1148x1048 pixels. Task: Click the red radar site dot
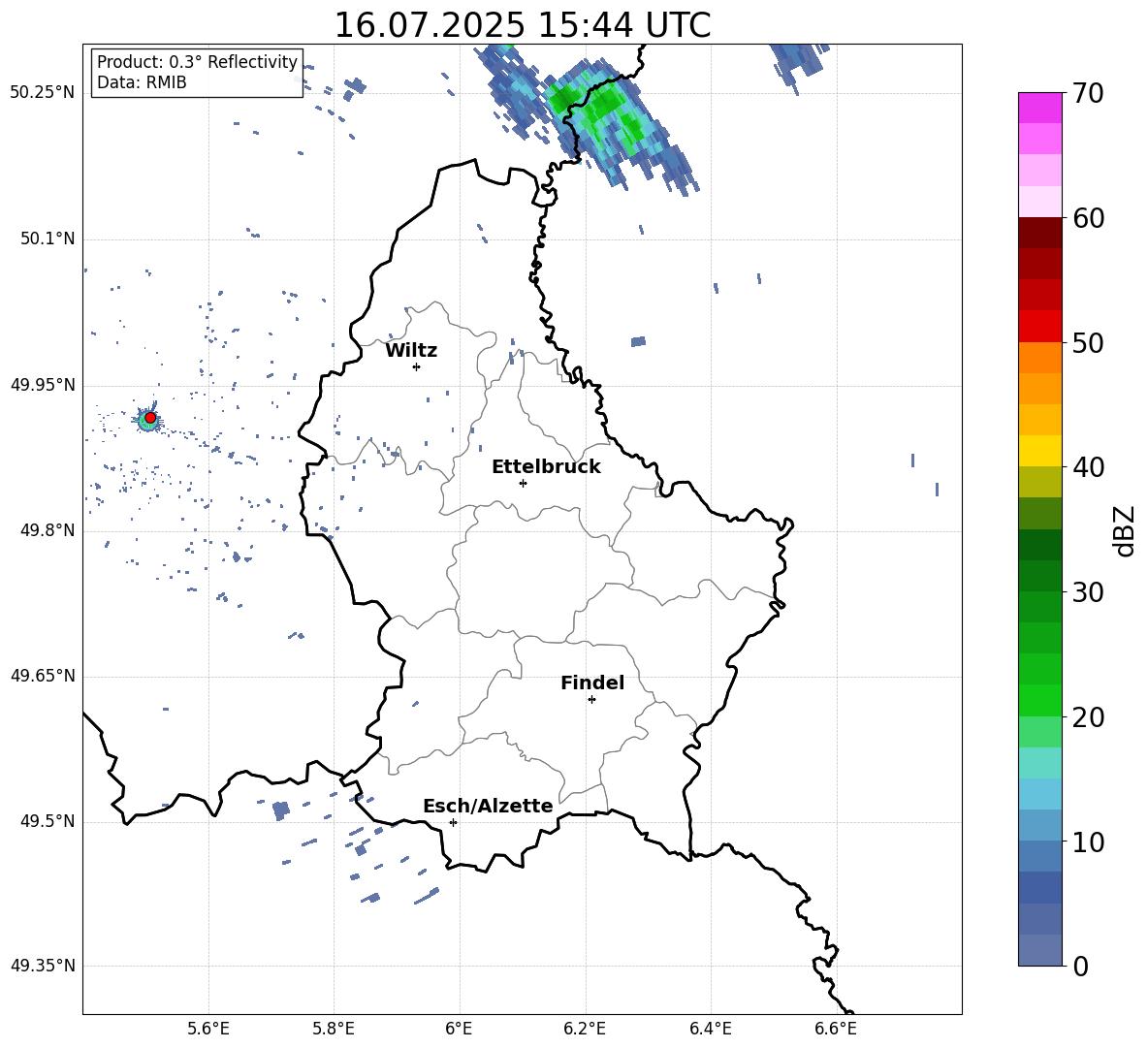pos(150,418)
